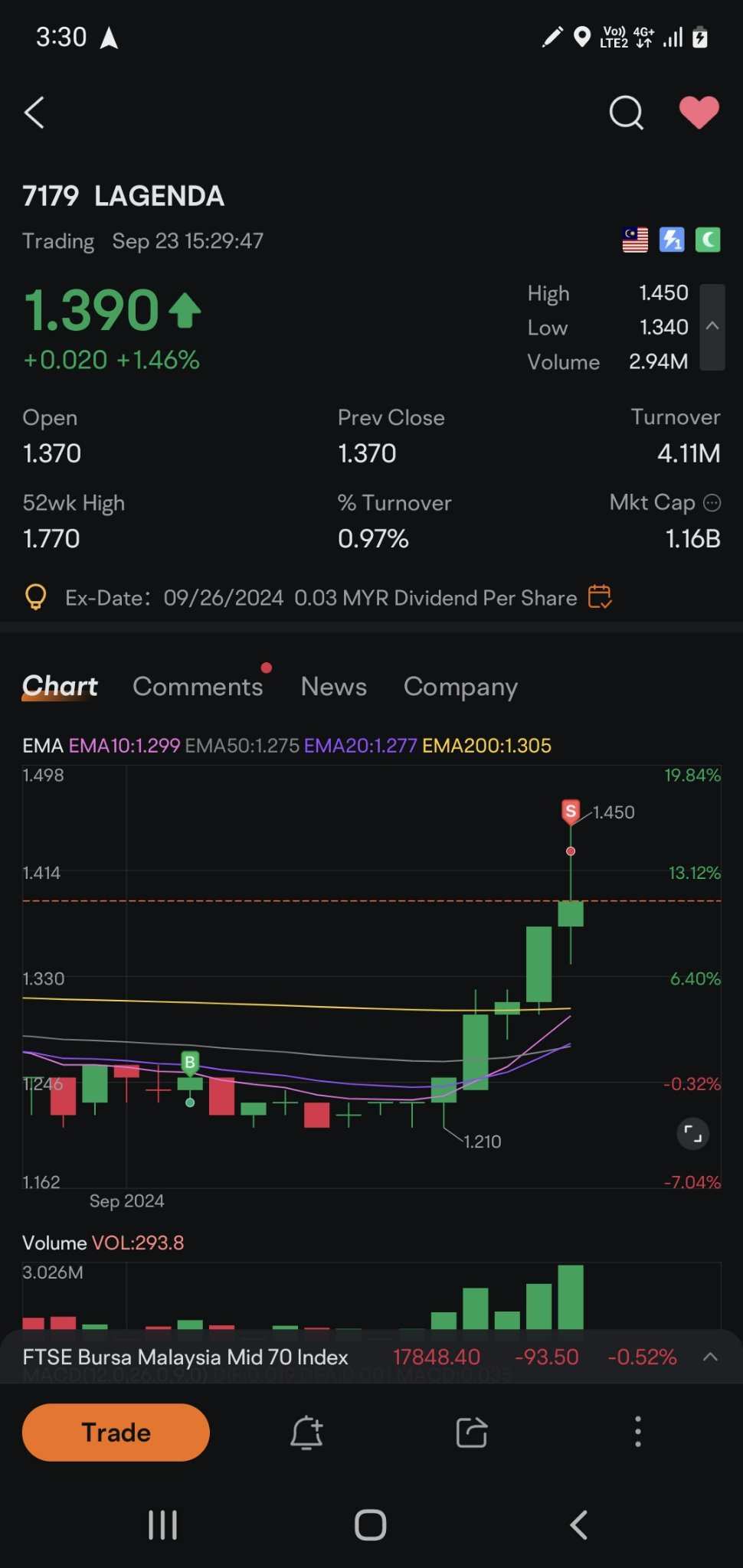Open Android recent apps button
The image size is (743, 1568).
click(162, 1525)
